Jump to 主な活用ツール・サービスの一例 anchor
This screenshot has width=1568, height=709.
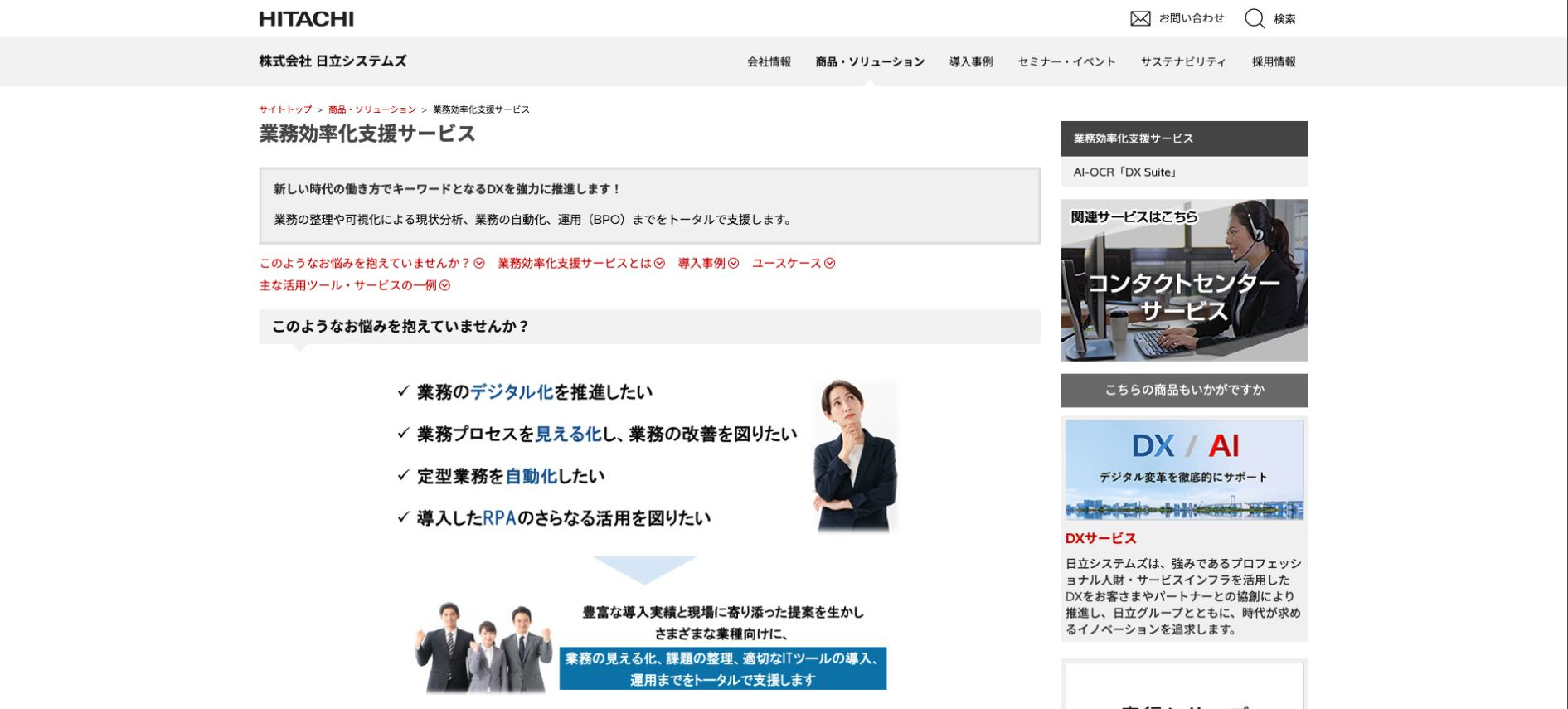(347, 285)
